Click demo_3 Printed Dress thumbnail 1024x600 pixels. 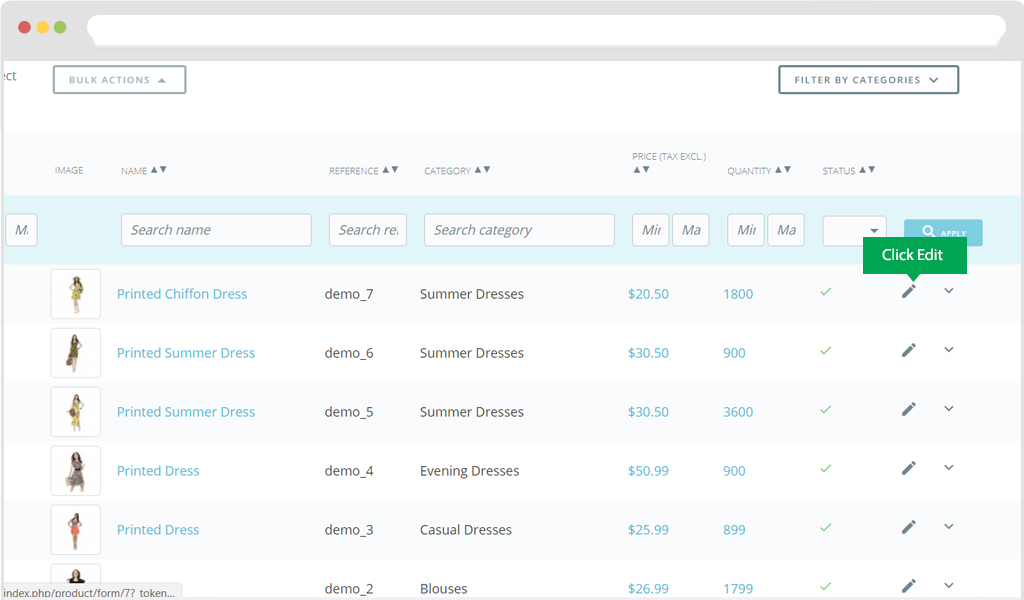tap(76, 529)
